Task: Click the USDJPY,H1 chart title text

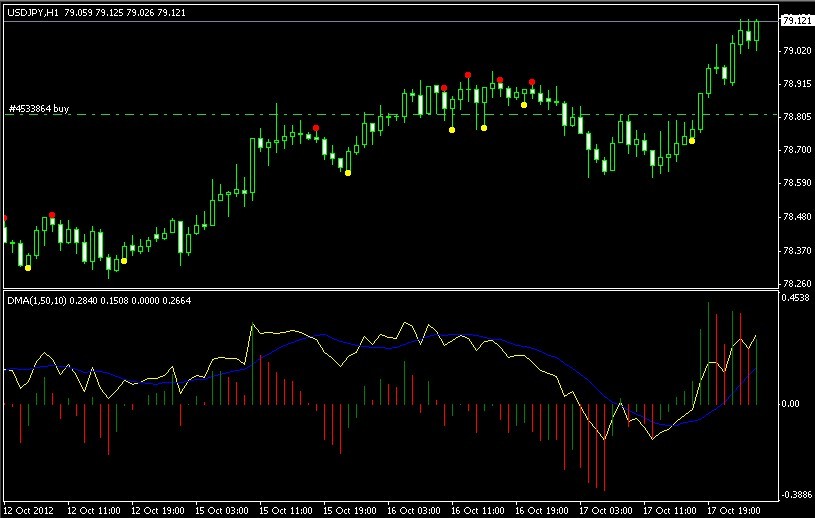Action: (x=31, y=12)
